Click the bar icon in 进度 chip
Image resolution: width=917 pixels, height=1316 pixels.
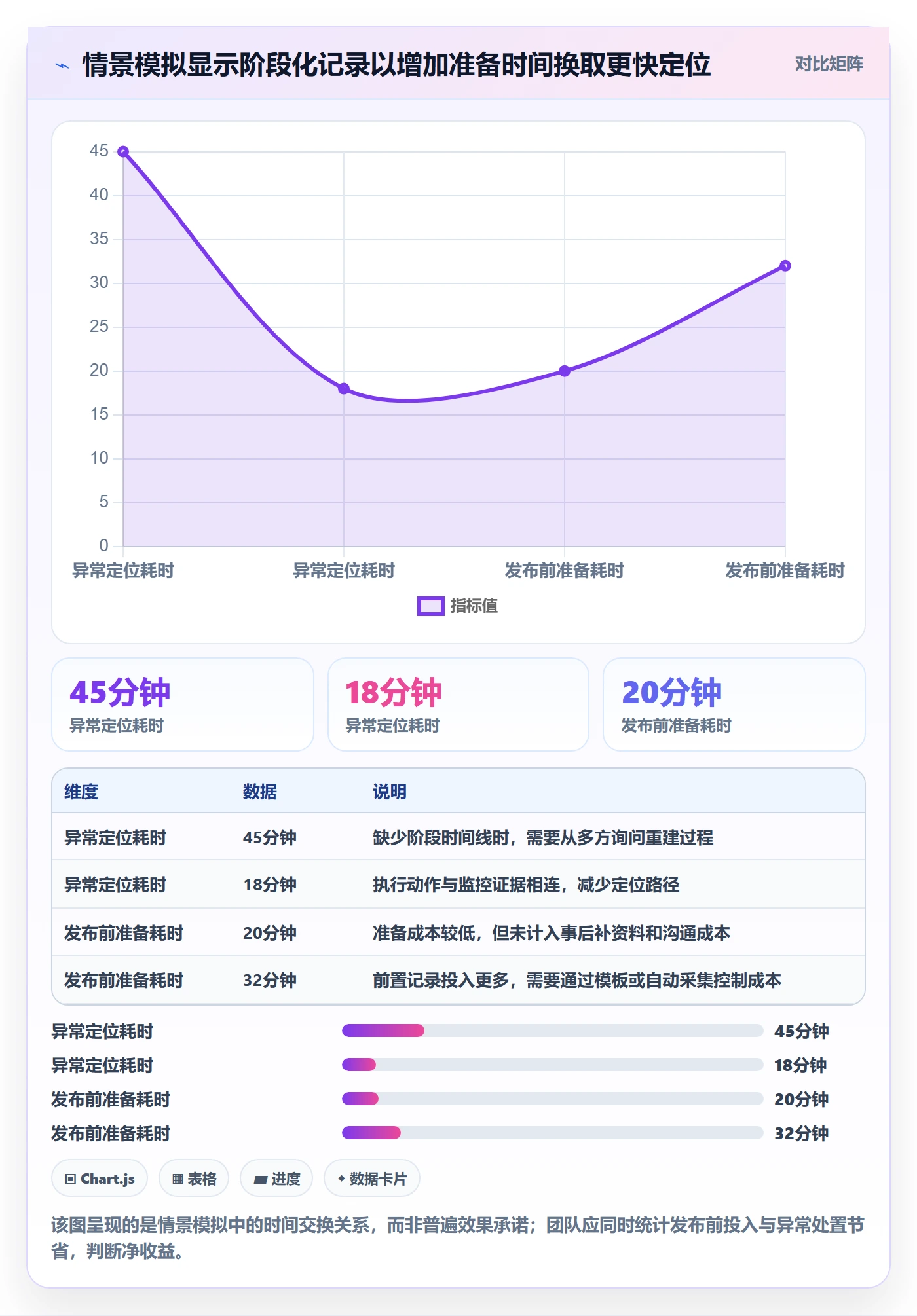point(260,1180)
